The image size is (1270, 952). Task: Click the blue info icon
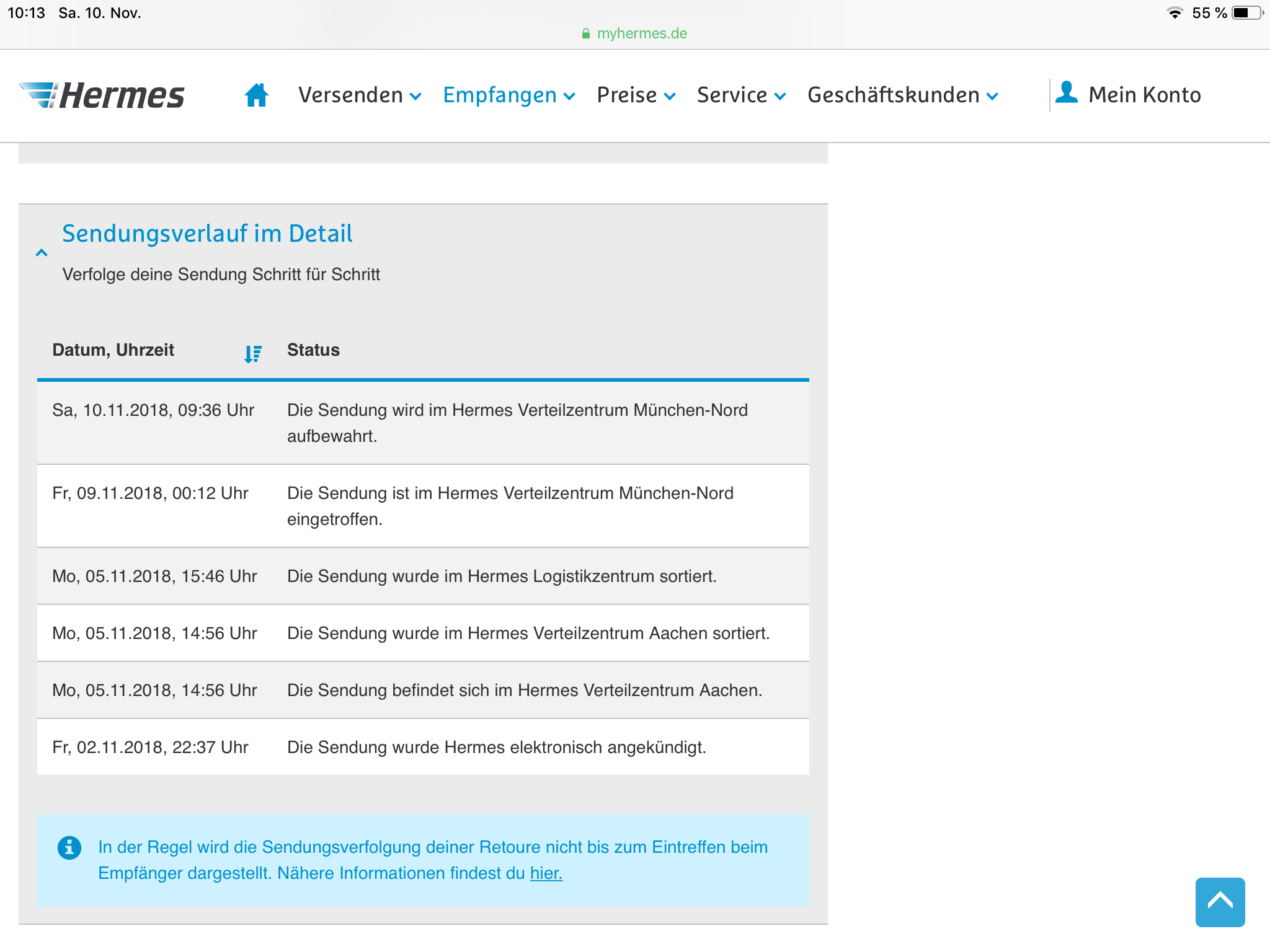[x=69, y=847]
